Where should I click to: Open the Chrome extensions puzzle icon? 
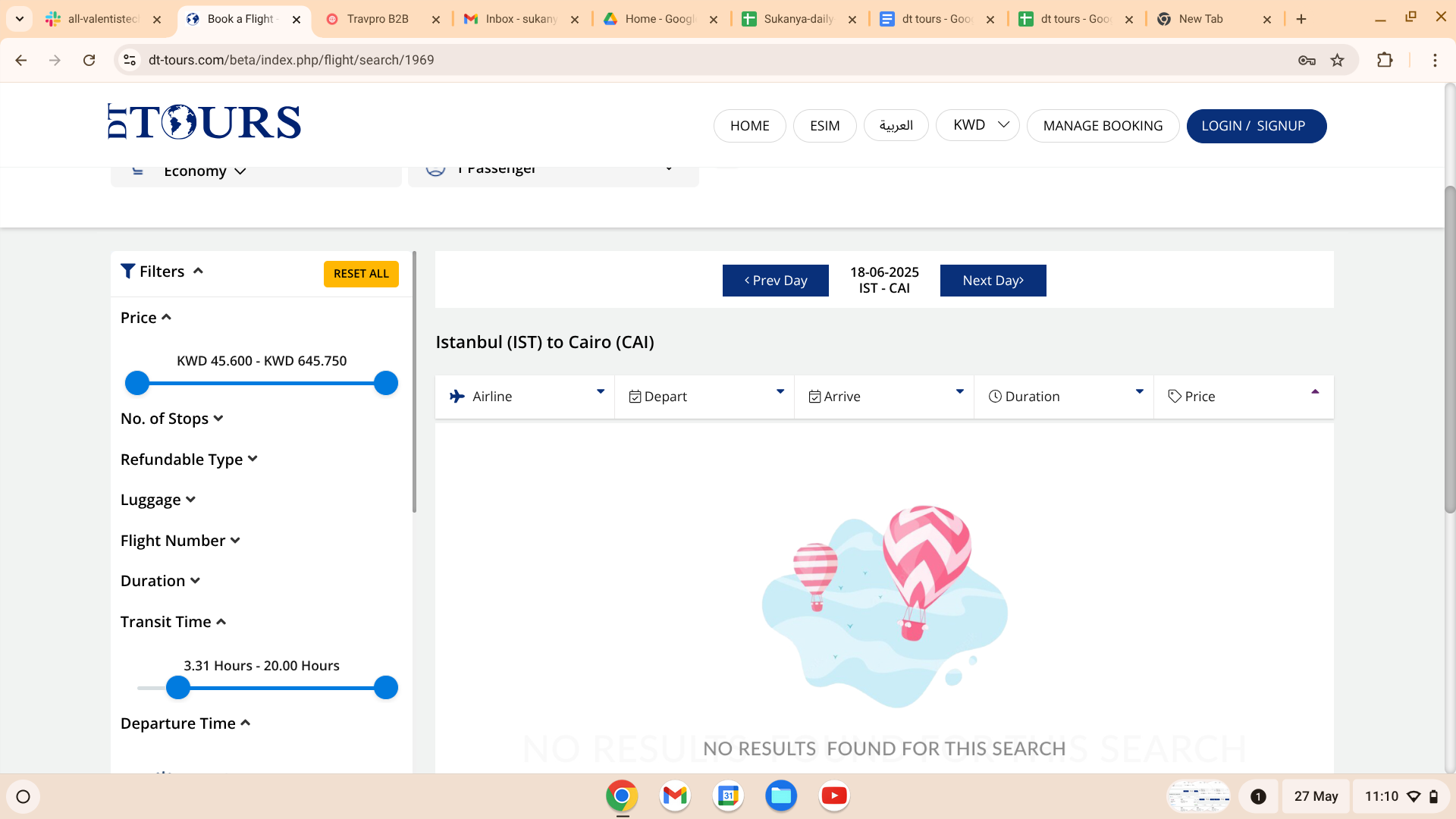point(1385,60)
